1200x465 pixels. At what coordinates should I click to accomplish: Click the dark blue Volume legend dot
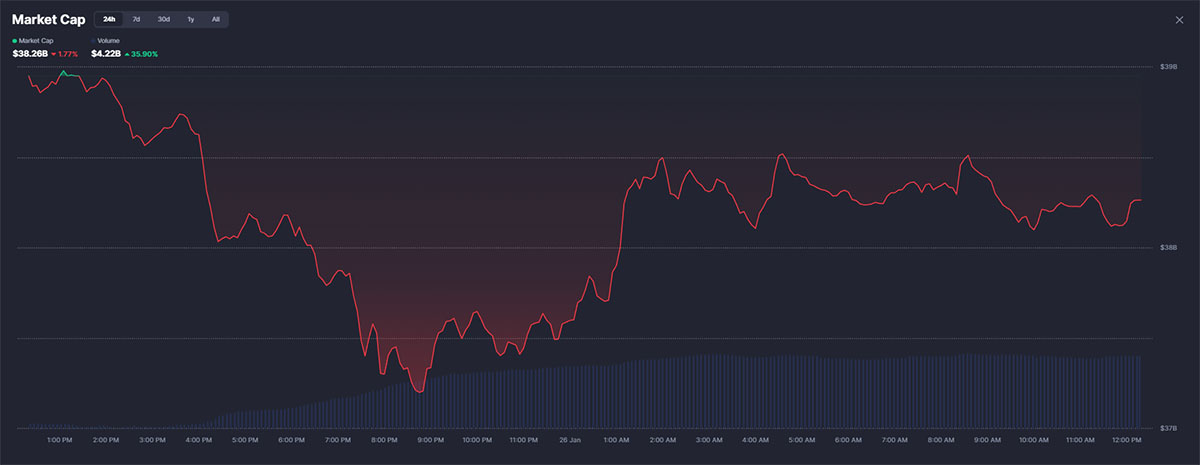(x=93, y=41)
